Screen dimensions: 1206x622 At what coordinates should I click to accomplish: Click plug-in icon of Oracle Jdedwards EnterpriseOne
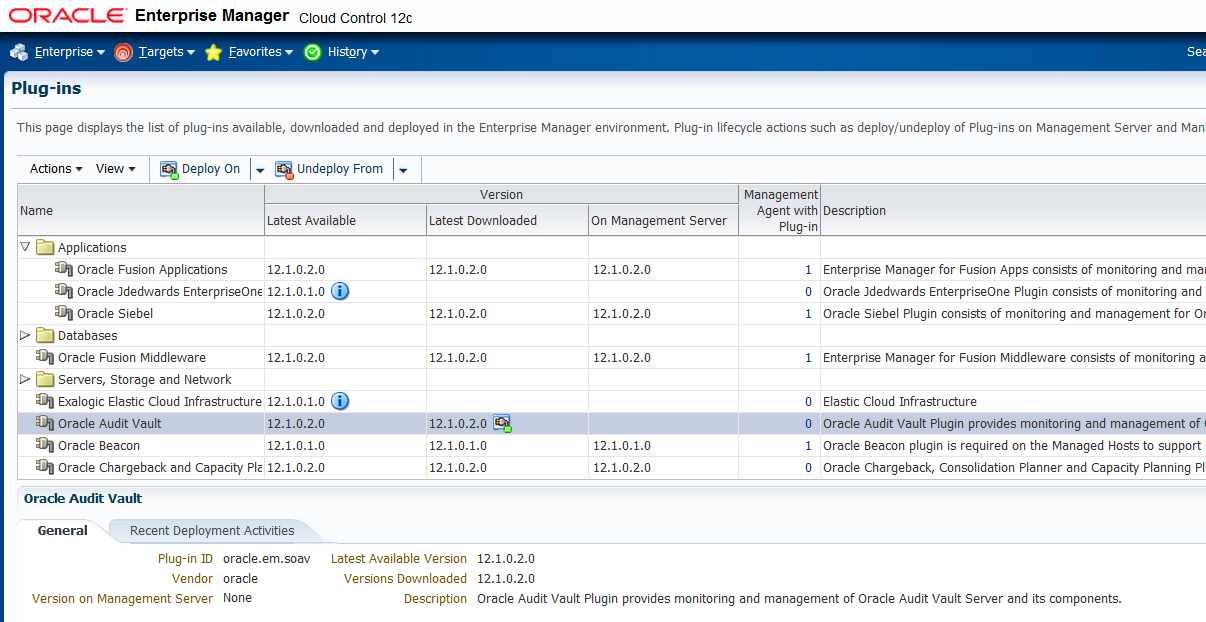coord(64,291)
